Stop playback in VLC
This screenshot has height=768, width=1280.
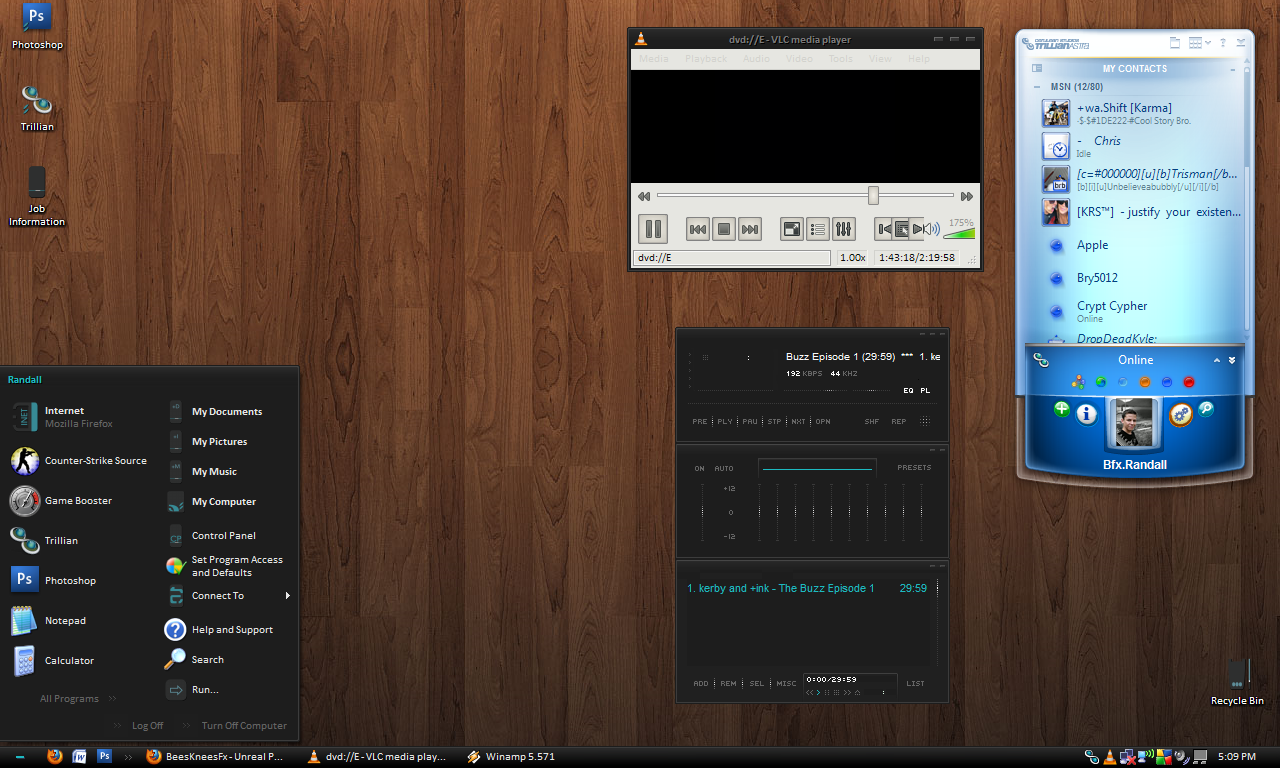point(724,229)
